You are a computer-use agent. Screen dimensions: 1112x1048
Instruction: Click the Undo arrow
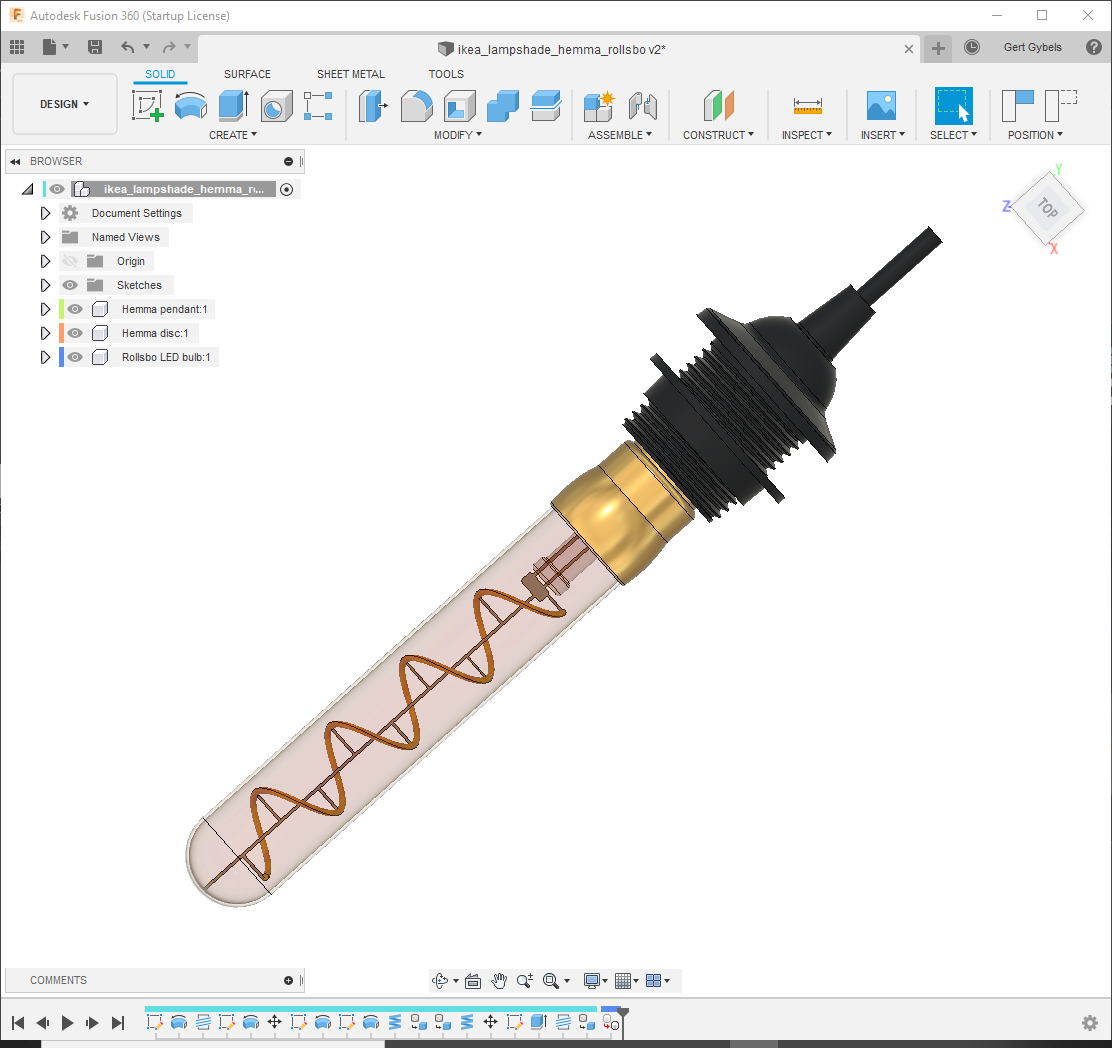coord(128,47)
